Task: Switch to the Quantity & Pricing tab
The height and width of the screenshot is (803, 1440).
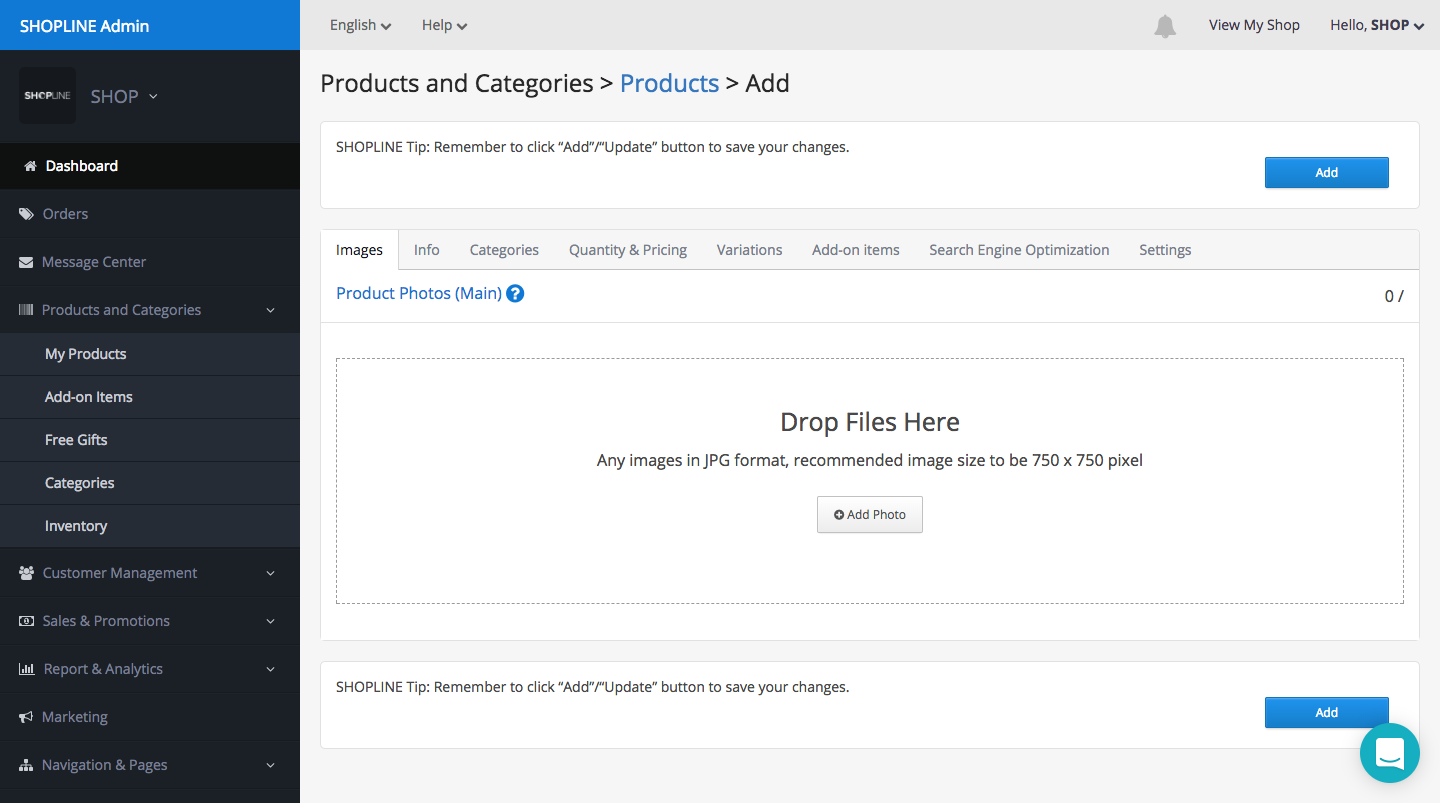Action: (x=627, y=250)
